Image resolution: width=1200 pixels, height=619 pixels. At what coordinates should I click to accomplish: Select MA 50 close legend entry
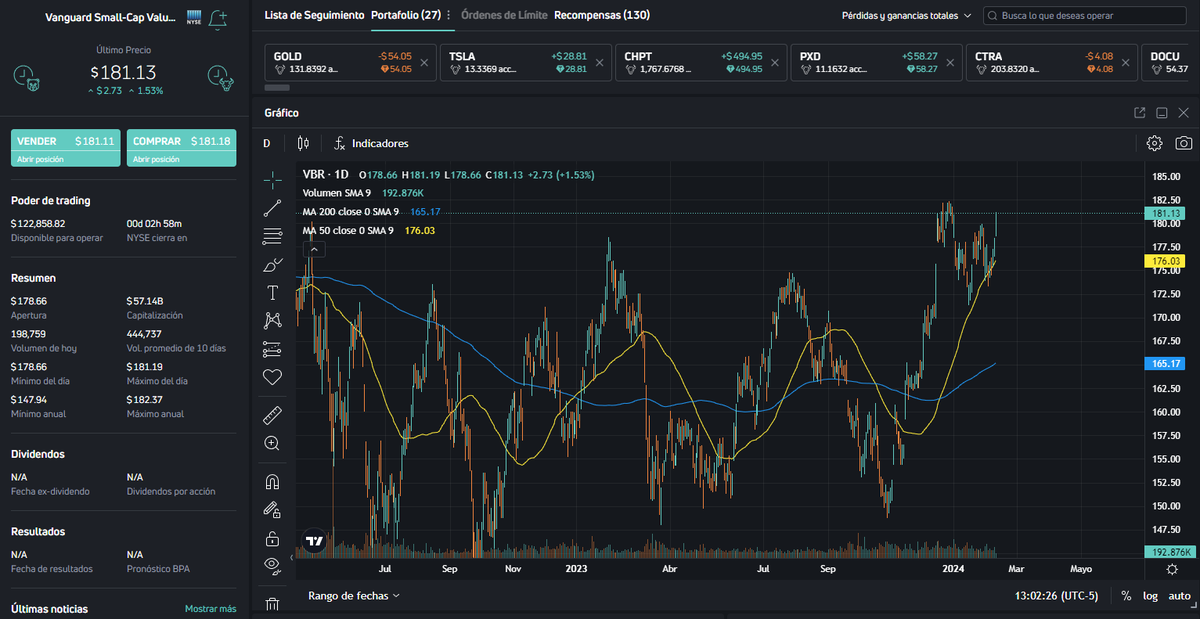click(348, 231)
